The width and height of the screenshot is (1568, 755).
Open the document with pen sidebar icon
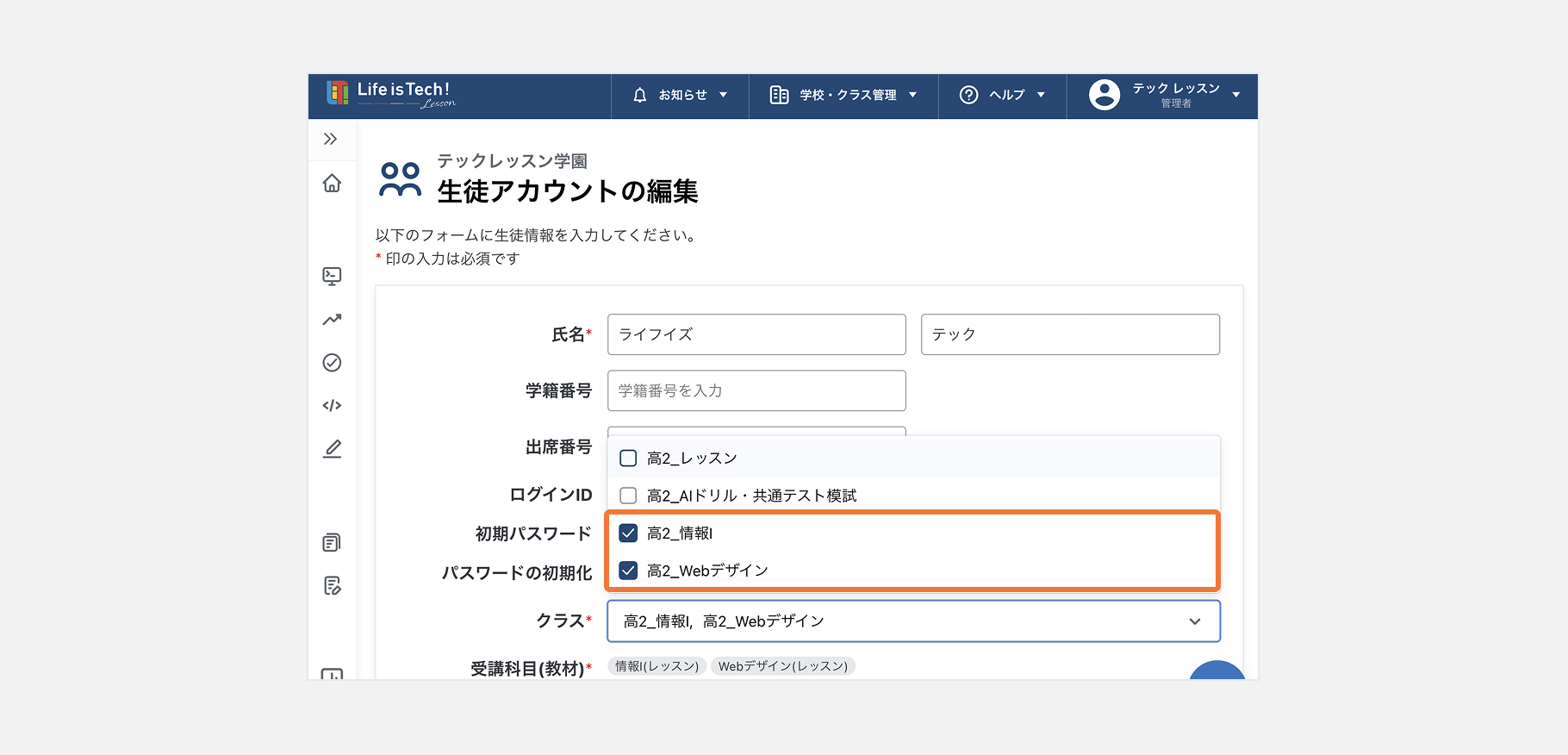332,585
